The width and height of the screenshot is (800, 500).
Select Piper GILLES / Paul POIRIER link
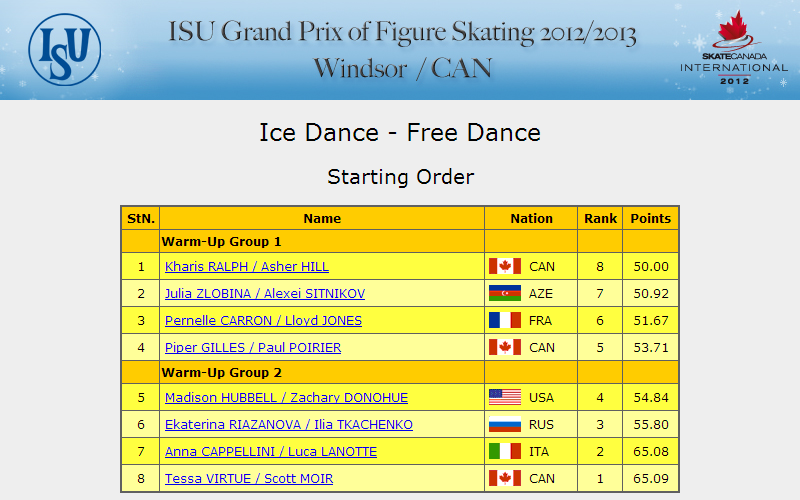[x=253, y=347]
